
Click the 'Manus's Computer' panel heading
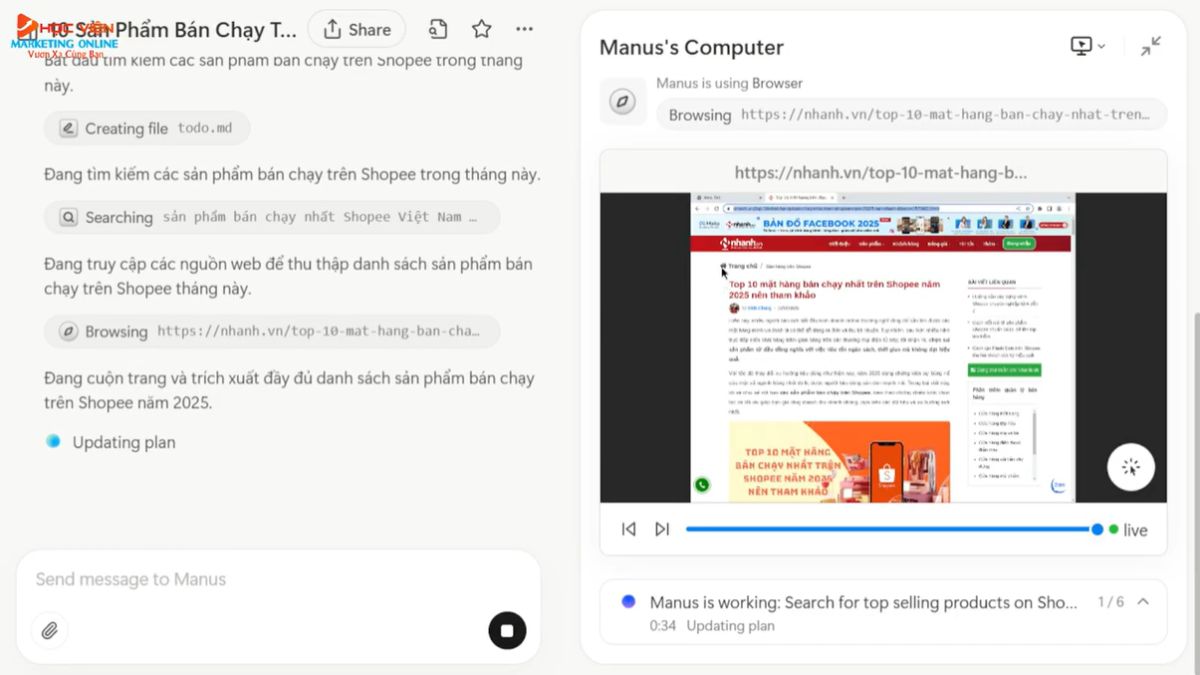[x=691, y=47]
